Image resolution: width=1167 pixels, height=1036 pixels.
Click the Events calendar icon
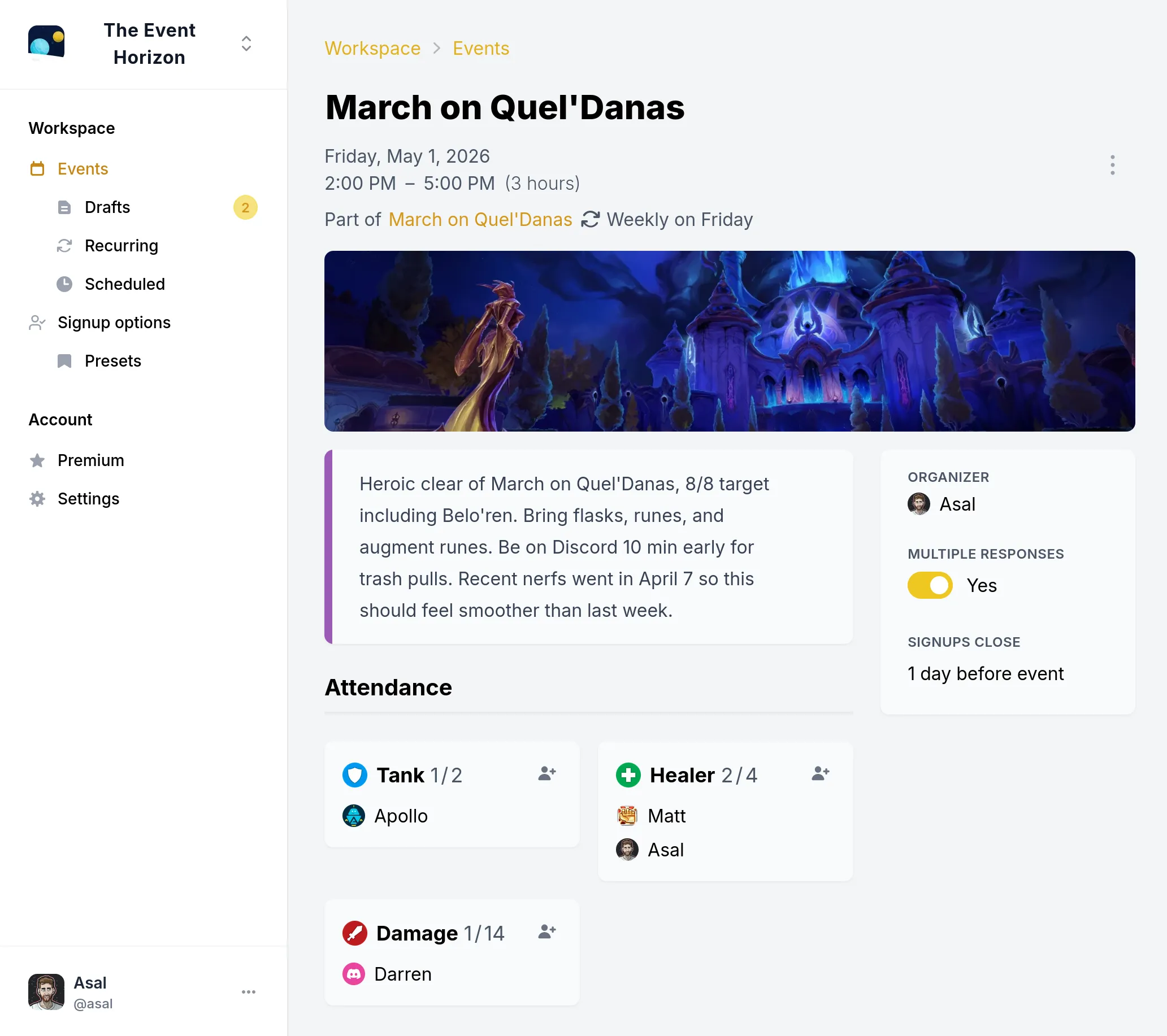[x=37, y=169]
